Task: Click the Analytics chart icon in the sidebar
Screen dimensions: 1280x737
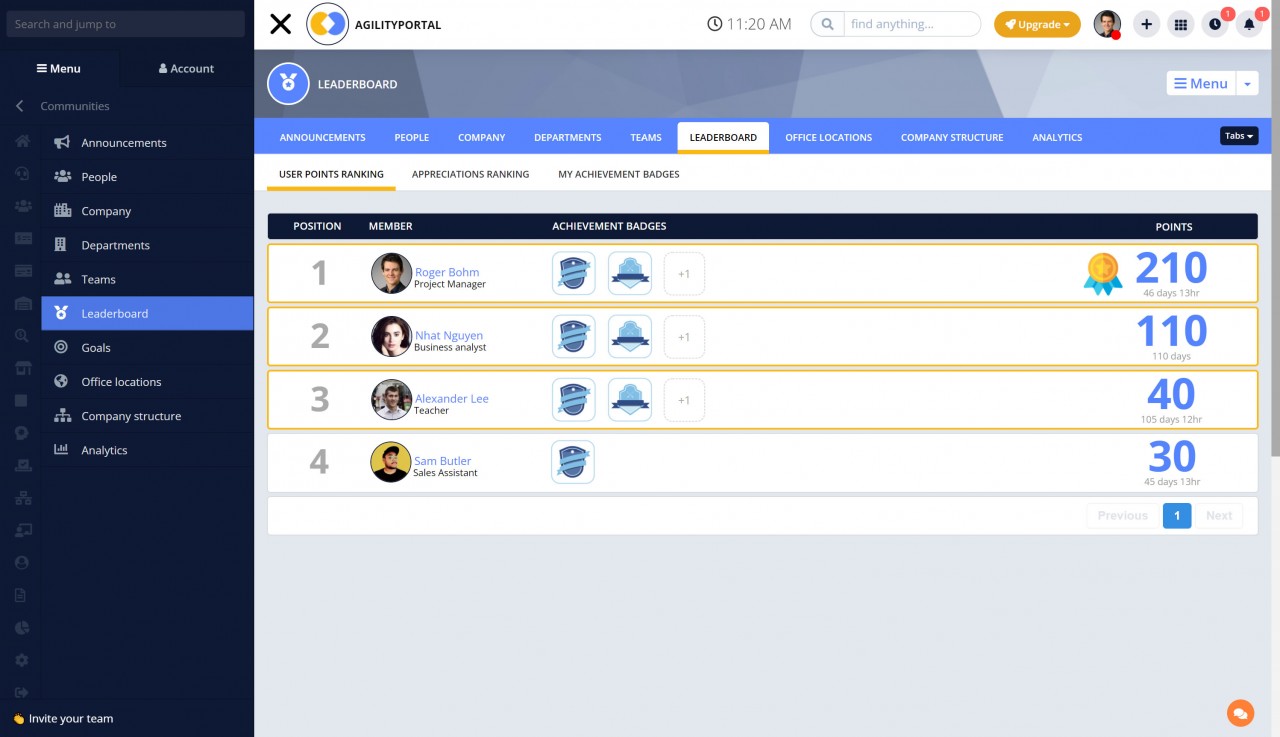Action: tap(62, 450)
